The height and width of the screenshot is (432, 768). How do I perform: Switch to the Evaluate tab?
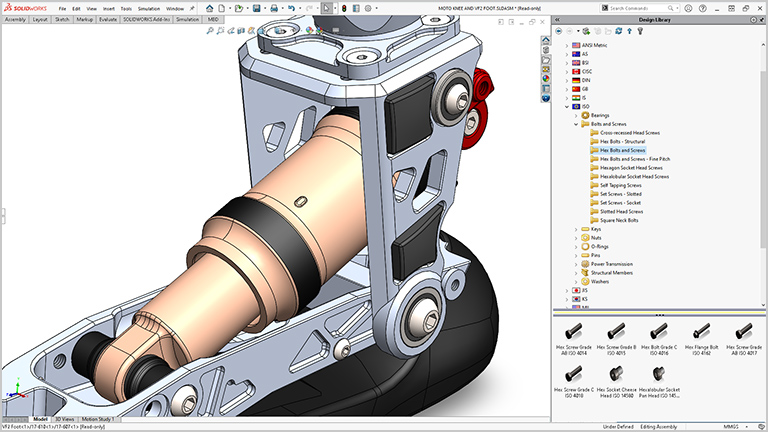point(108,19)
